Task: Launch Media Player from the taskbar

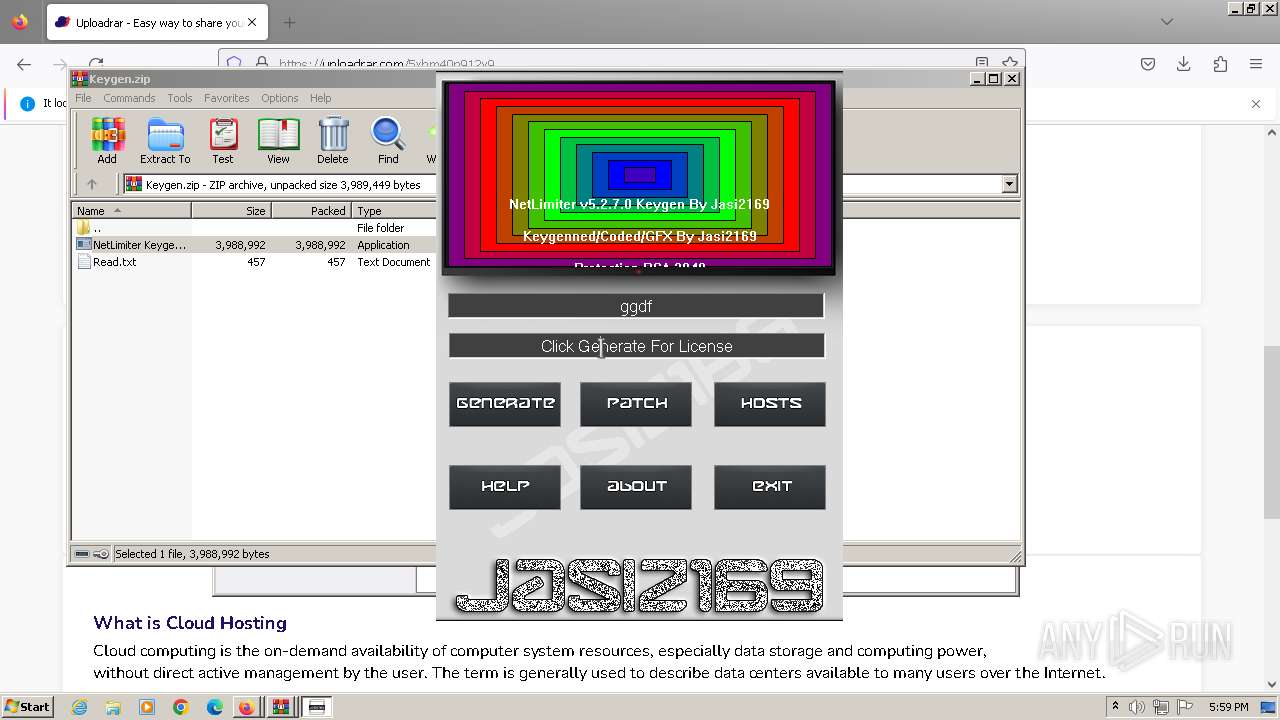Action: pyautogui.click(x=147, y=707)
